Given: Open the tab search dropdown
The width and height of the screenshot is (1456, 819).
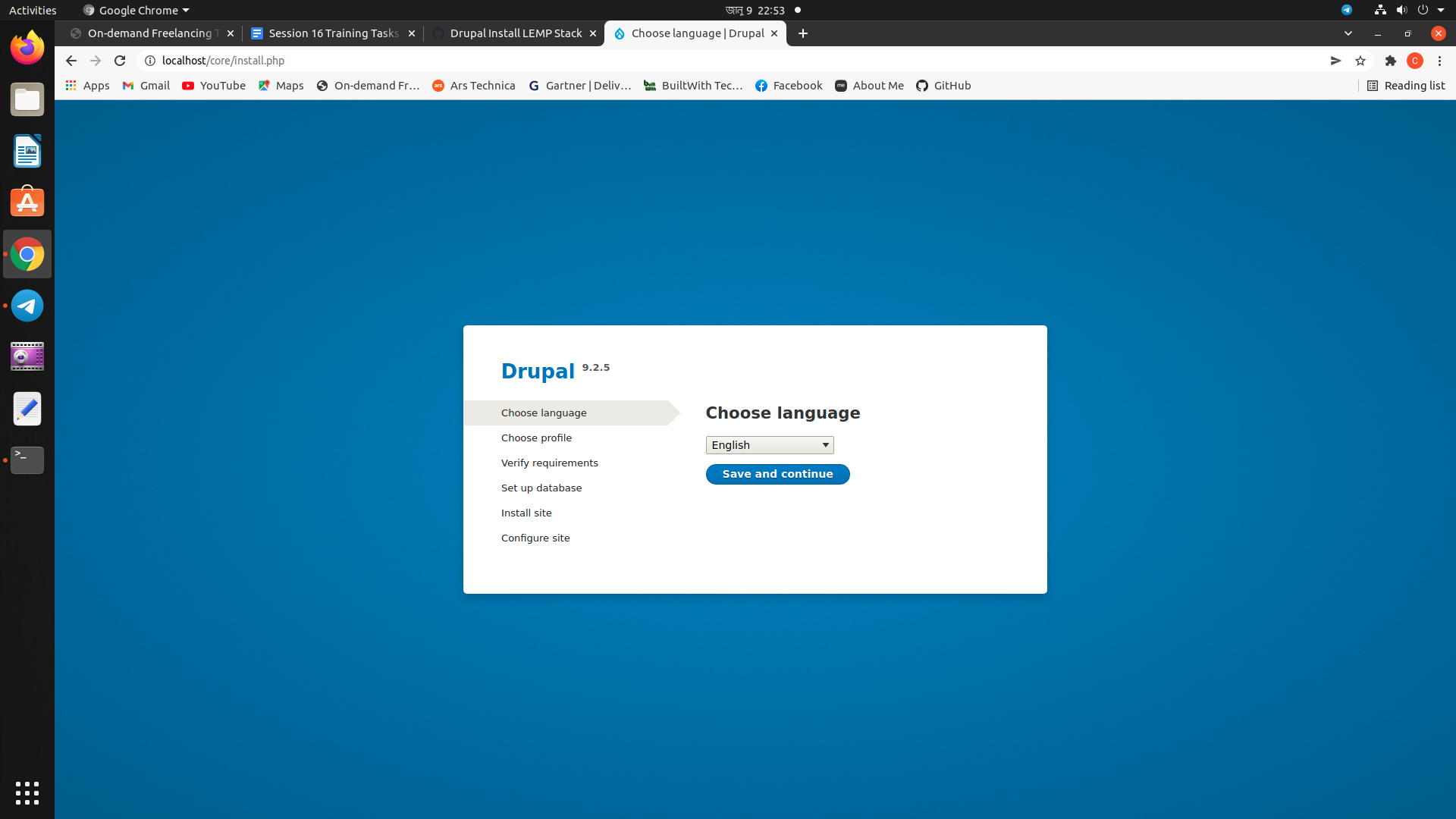Looking at the screenshot, I should click(1348, 33).
